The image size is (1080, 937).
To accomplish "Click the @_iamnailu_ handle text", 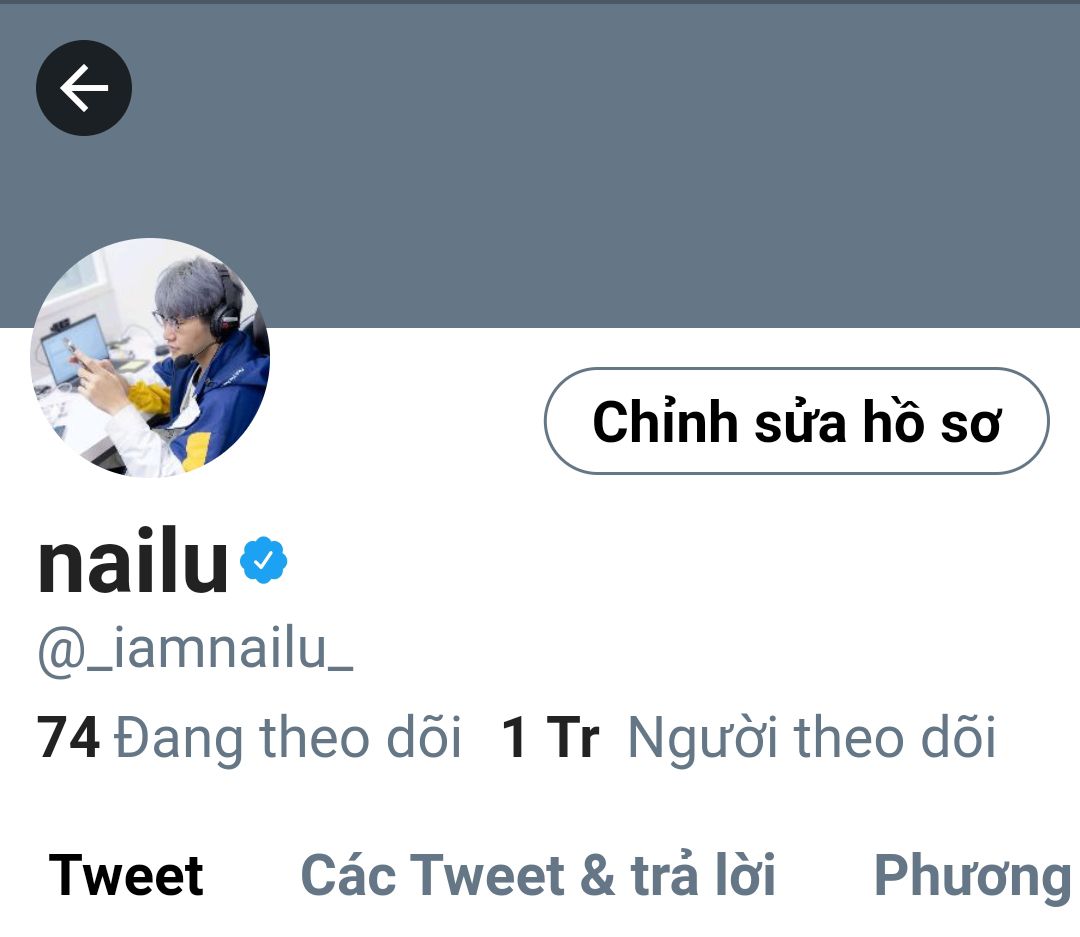I will pos(196,649).
